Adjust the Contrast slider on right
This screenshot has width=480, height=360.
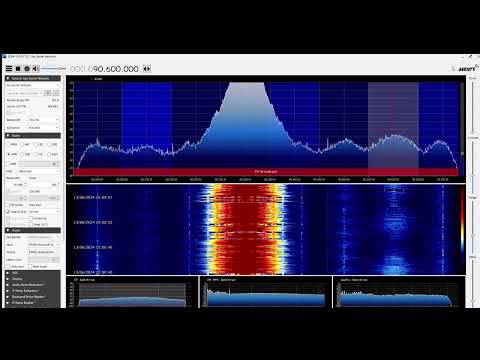pyautogui.click(x=473, y=167)
